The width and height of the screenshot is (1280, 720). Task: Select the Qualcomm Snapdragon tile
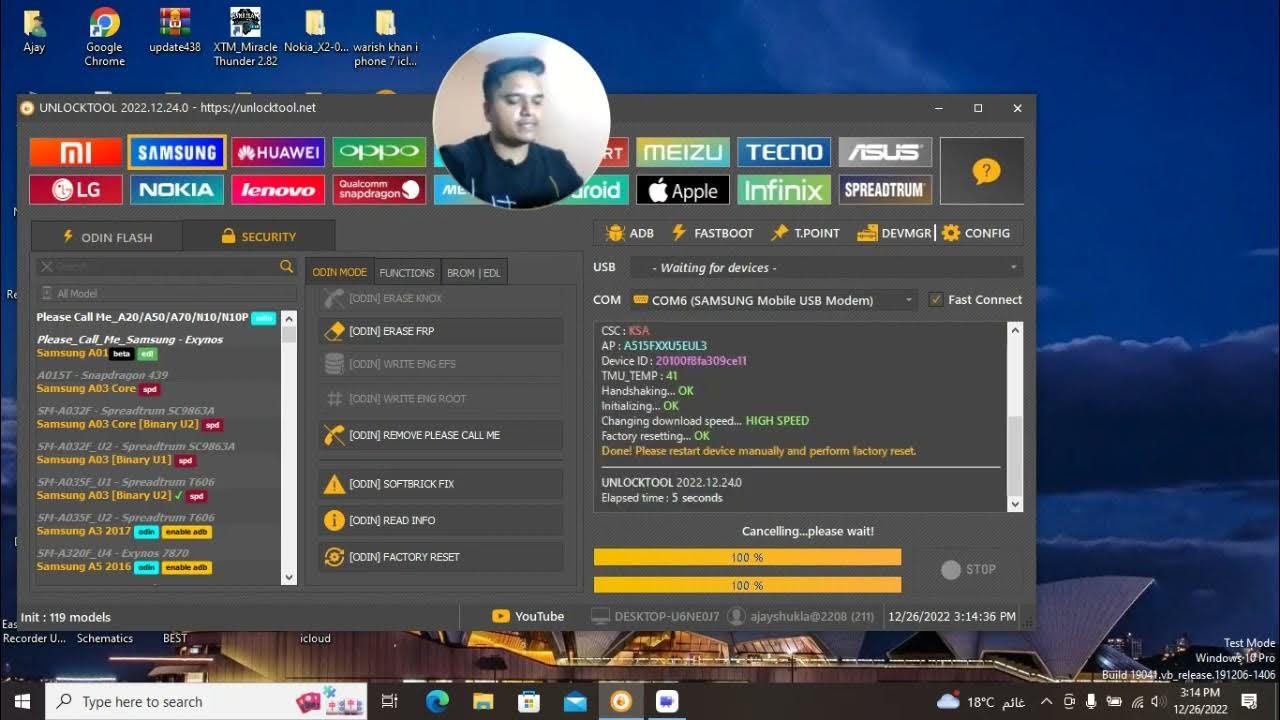pos(380,190)
